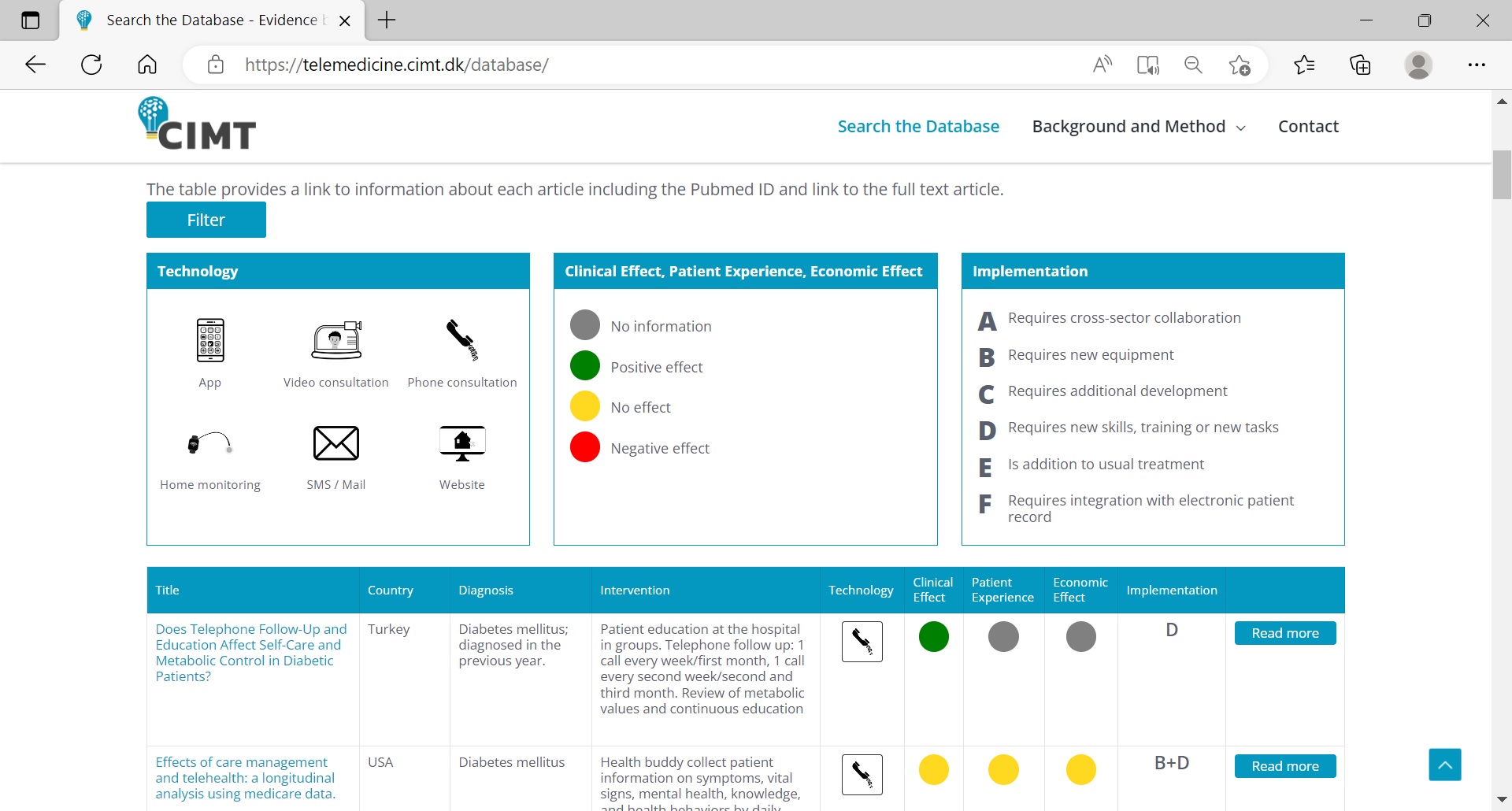View site information lock icon

pos(215,65)
